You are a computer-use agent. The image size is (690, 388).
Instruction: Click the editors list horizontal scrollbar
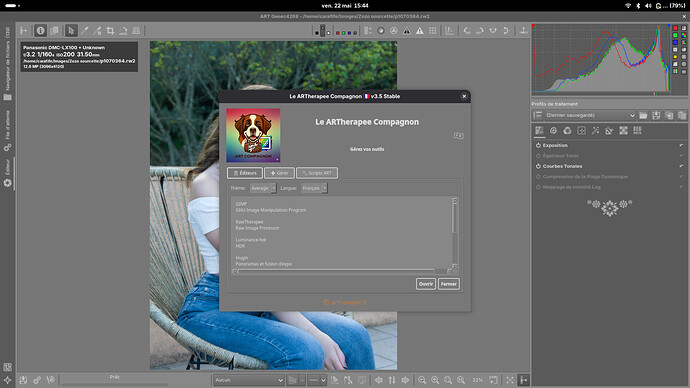coord(343,271)
